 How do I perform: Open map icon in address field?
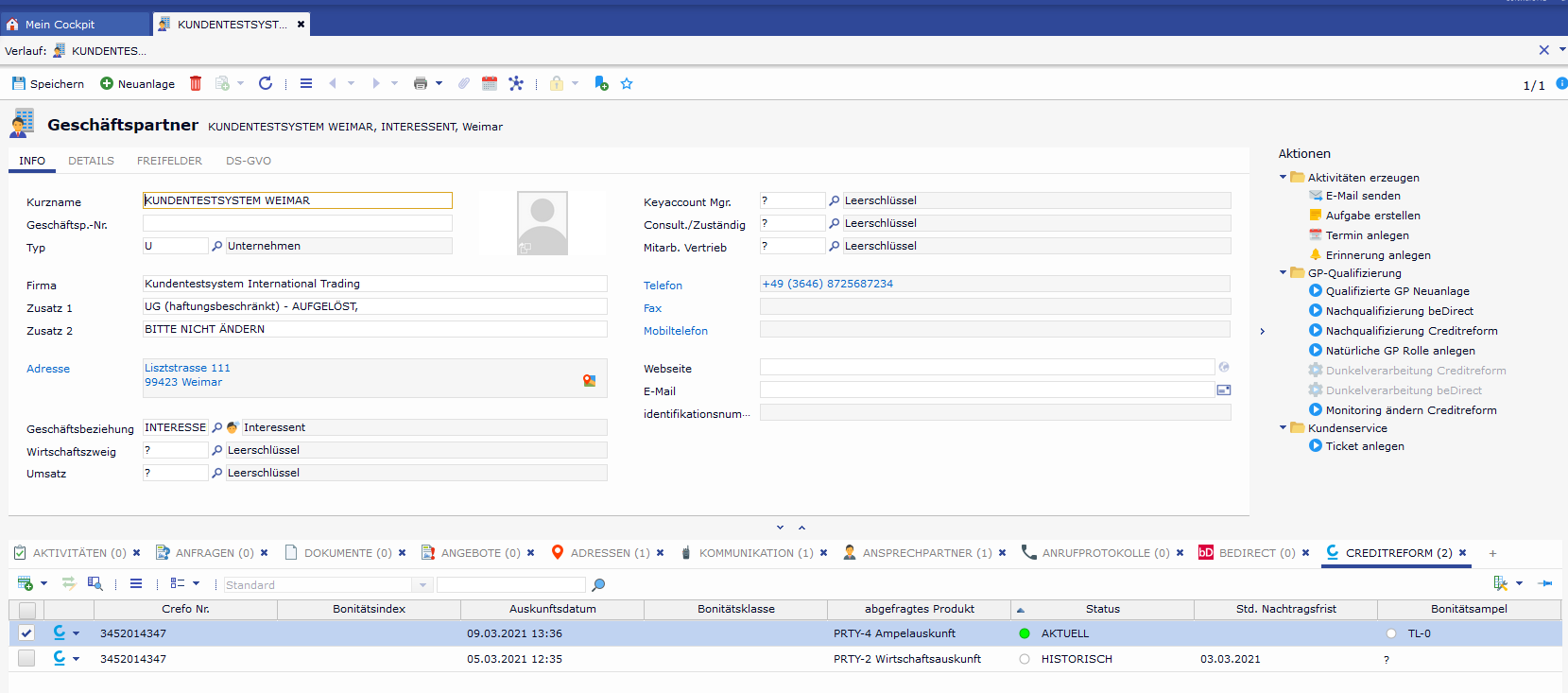(x=590, y=380)
